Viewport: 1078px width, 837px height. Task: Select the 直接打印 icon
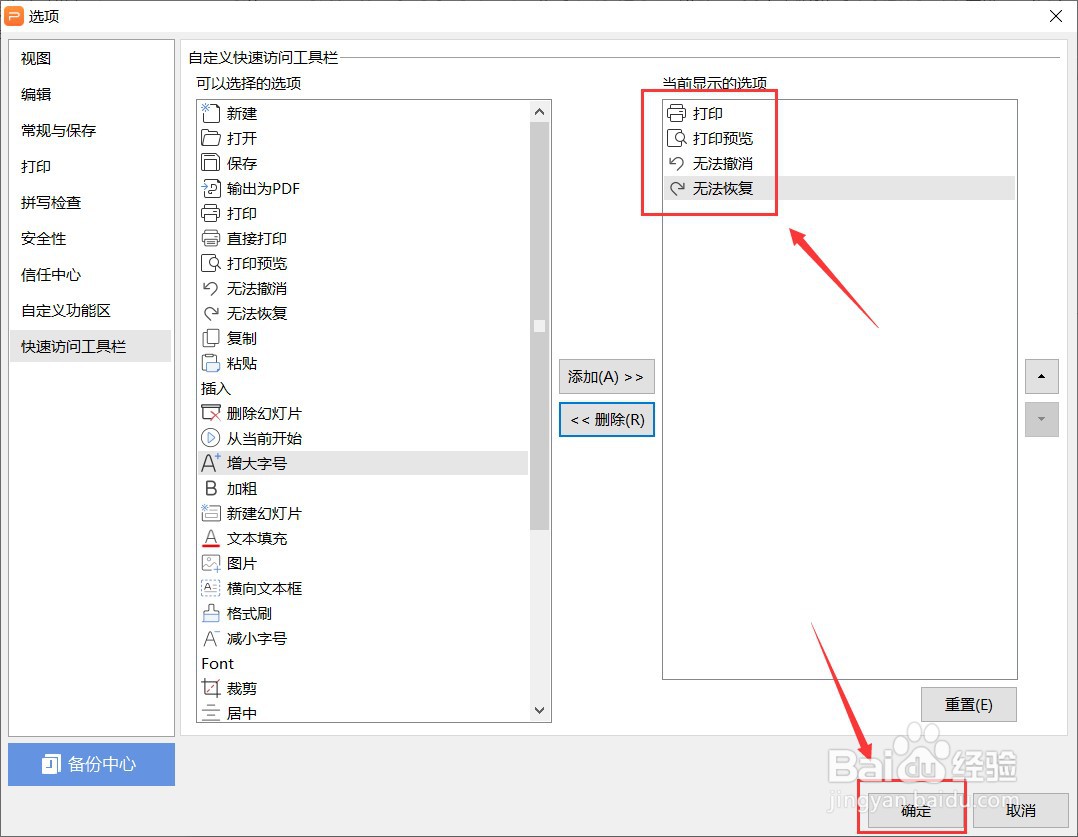(x=210, y=238)
